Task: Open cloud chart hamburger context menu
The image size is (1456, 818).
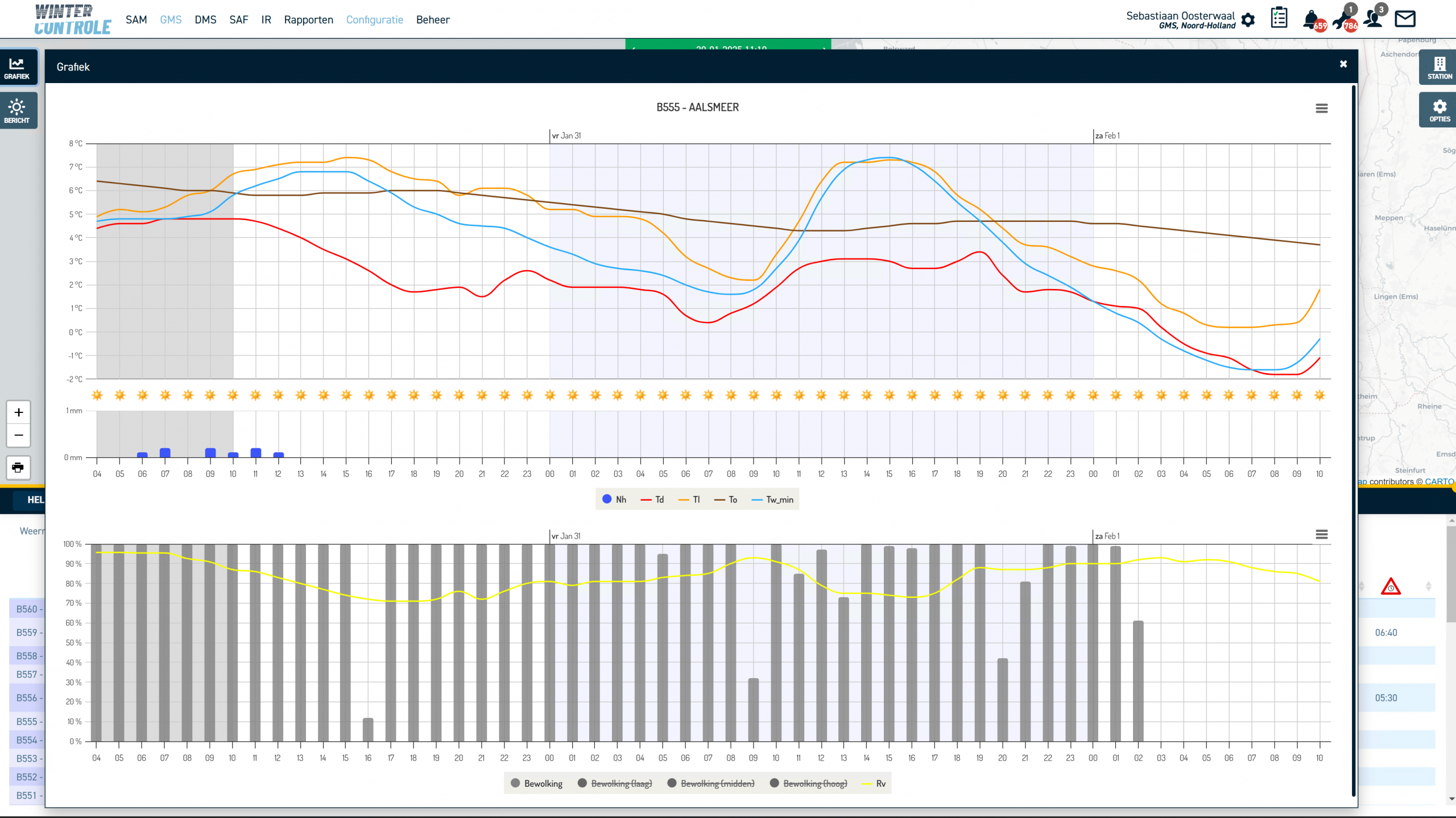Action: click(1321, 535)
